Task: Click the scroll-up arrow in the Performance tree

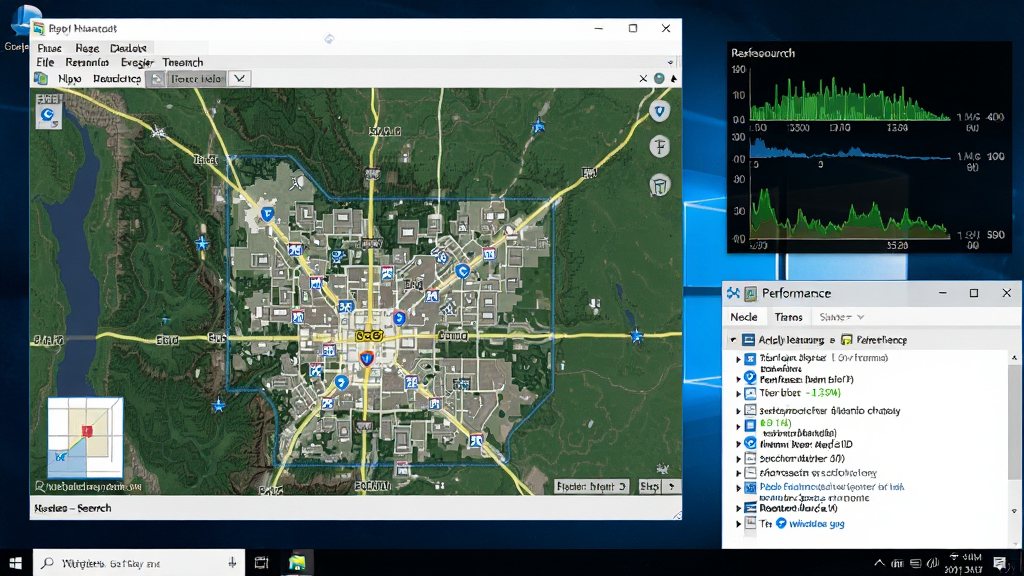Action: 1014,358
